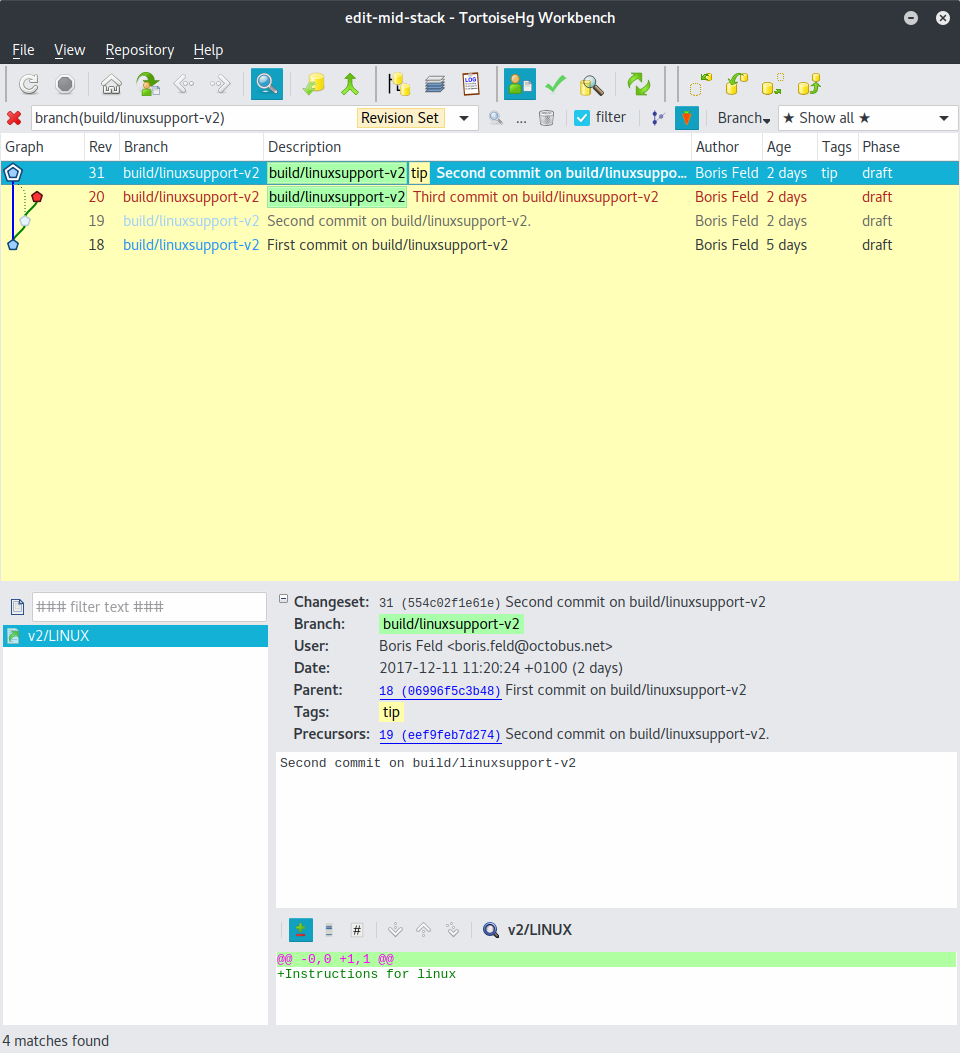Click the Manifest browse icon
960x1053 pixels.
pyautogui.click(x=399, y=85)
